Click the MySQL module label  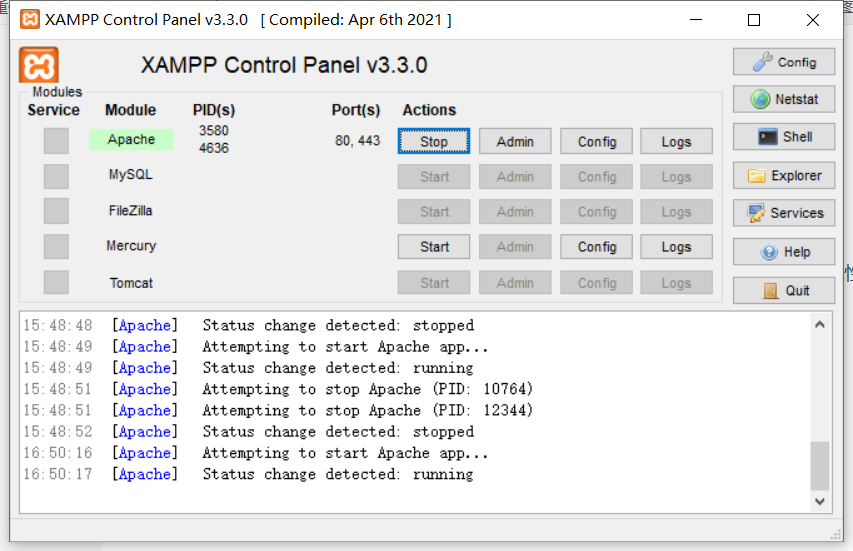point(131,175)
